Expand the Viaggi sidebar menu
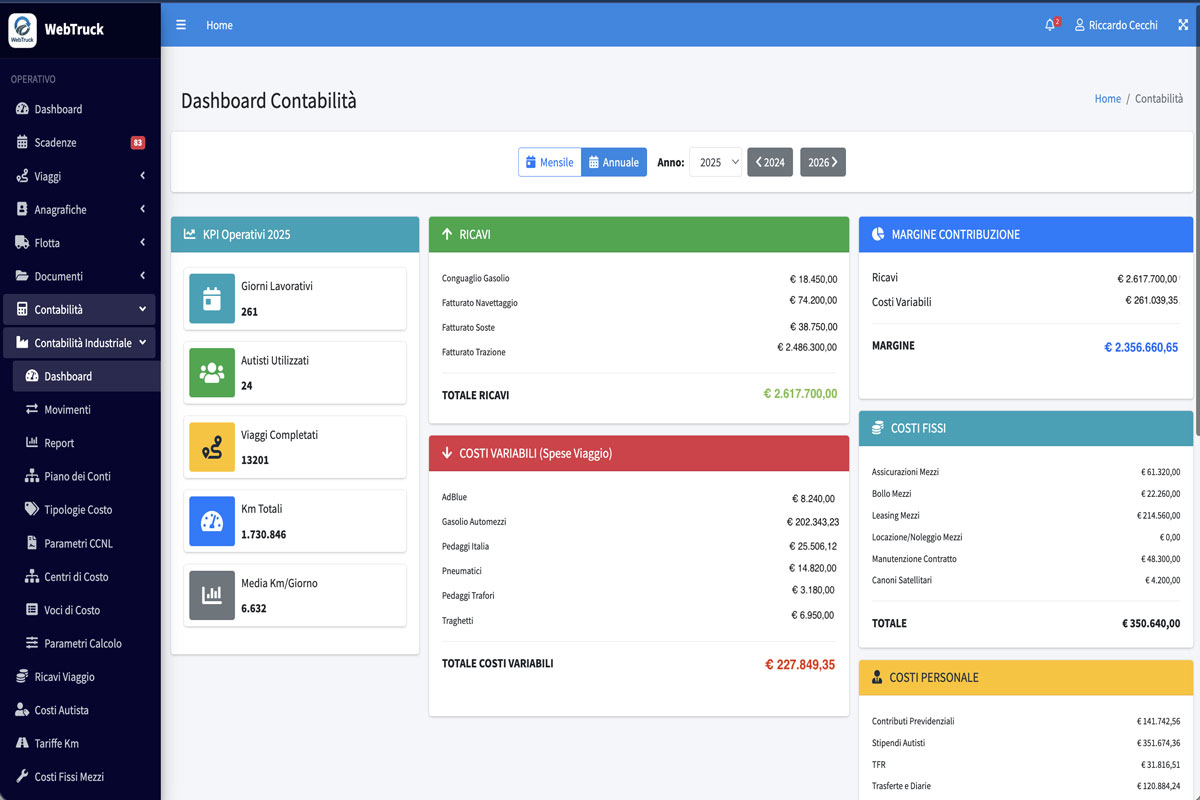The height and width of the screenshot is (800, 1200). click(x=80, y=176)
